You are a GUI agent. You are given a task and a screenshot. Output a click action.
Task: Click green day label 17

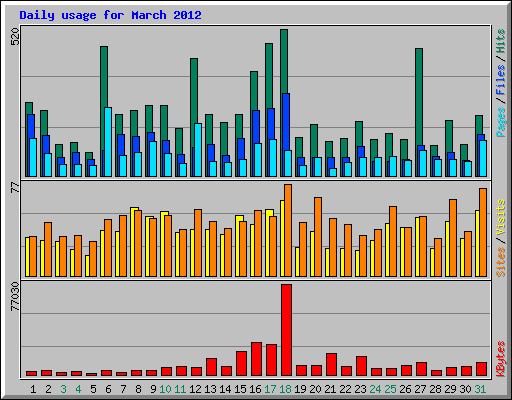[x=270, y=389]
